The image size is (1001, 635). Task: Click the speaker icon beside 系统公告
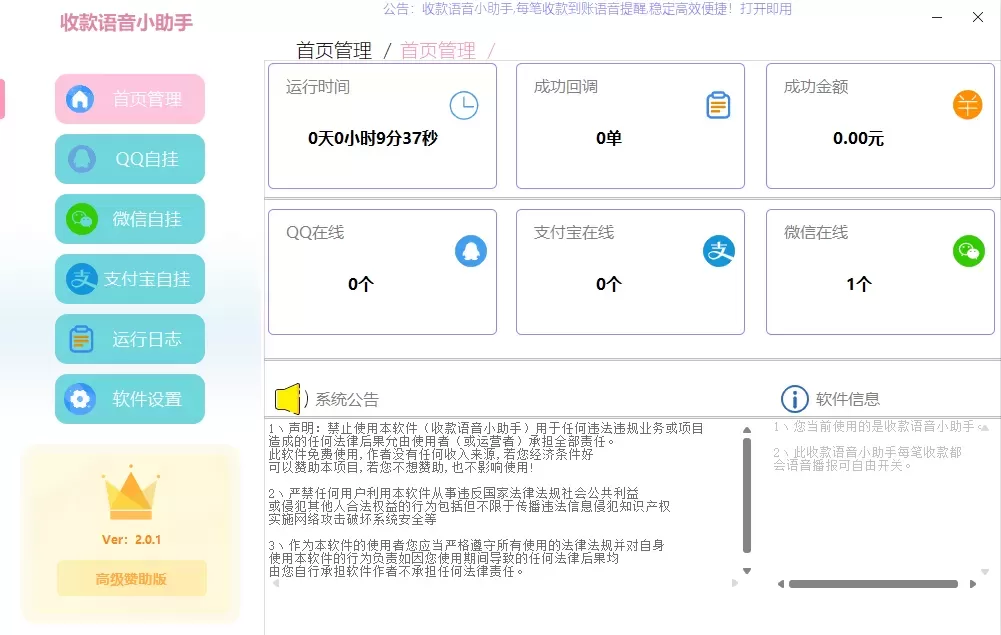(x=288, y=398)
